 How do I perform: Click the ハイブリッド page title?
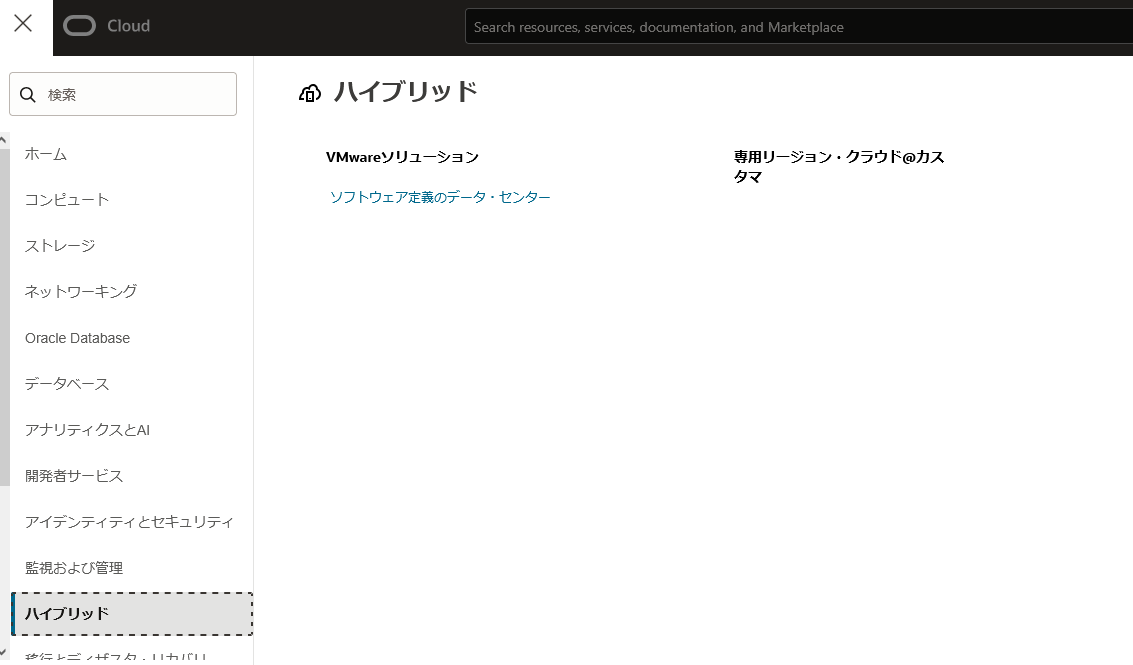[405, 92]
